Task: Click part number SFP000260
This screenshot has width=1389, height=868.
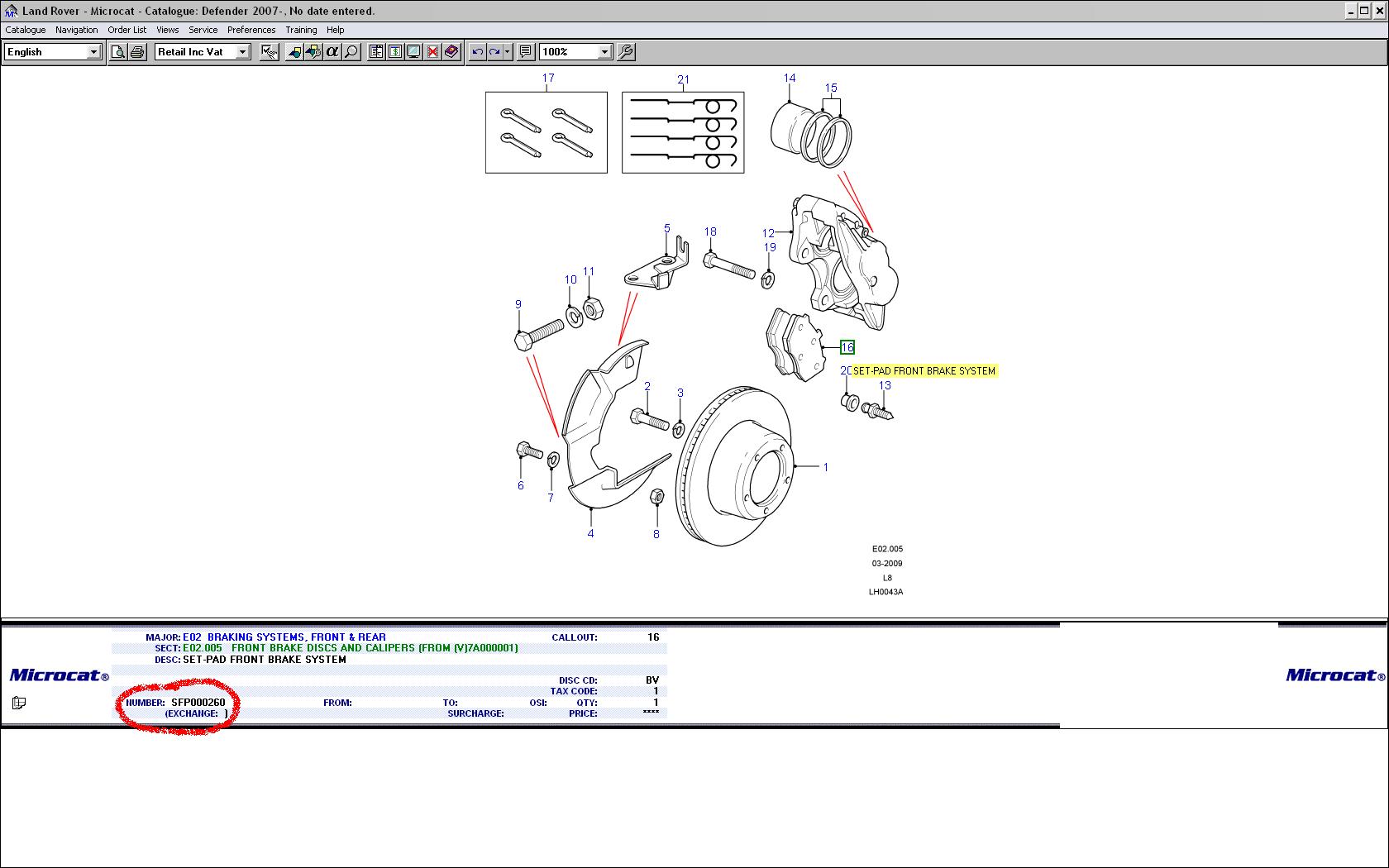Action: pos(198,703)
